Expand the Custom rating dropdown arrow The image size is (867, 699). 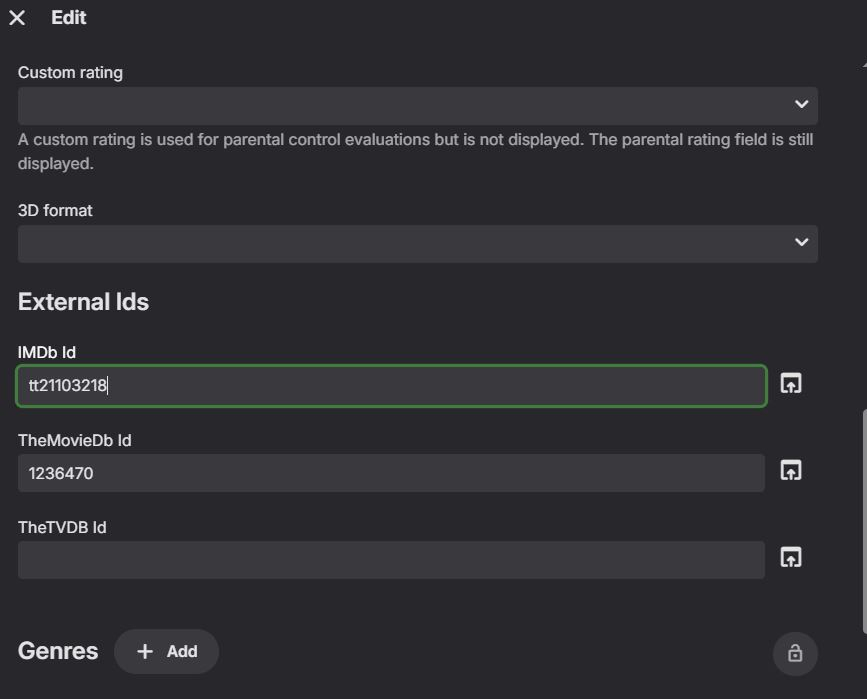[x=801, y=104]
